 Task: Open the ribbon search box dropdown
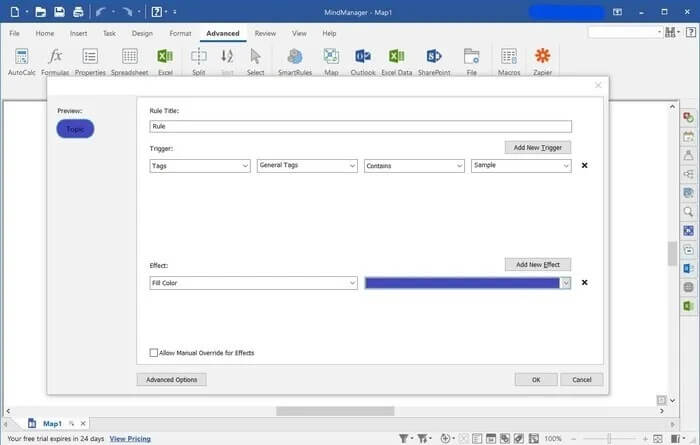659,32
